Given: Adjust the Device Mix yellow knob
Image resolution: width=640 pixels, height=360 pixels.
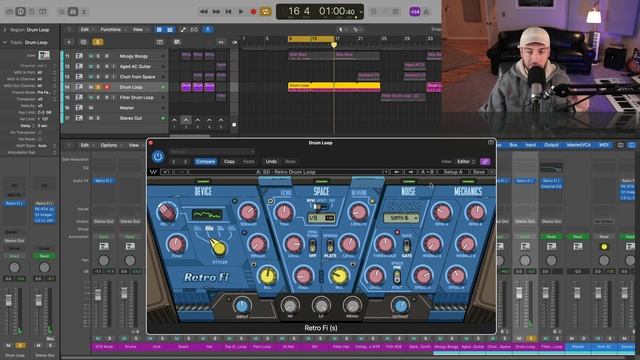Looking at the screenshot, I should [267, 276].
